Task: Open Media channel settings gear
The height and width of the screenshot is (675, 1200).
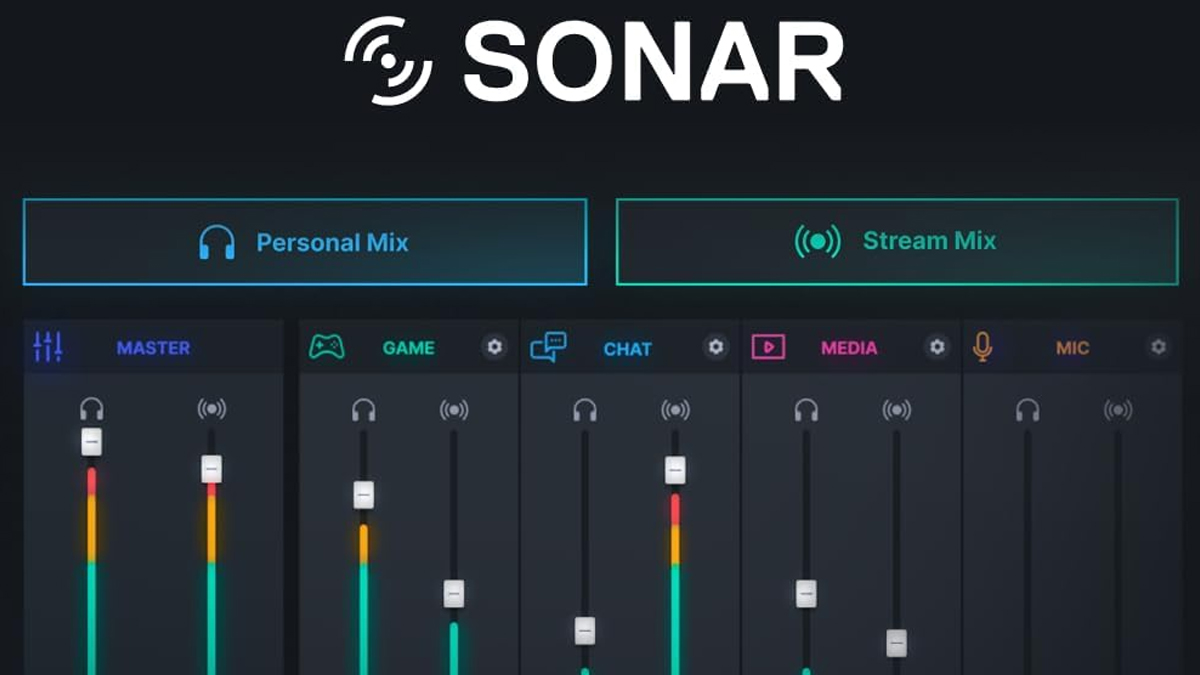Action: tap(937, 347)
